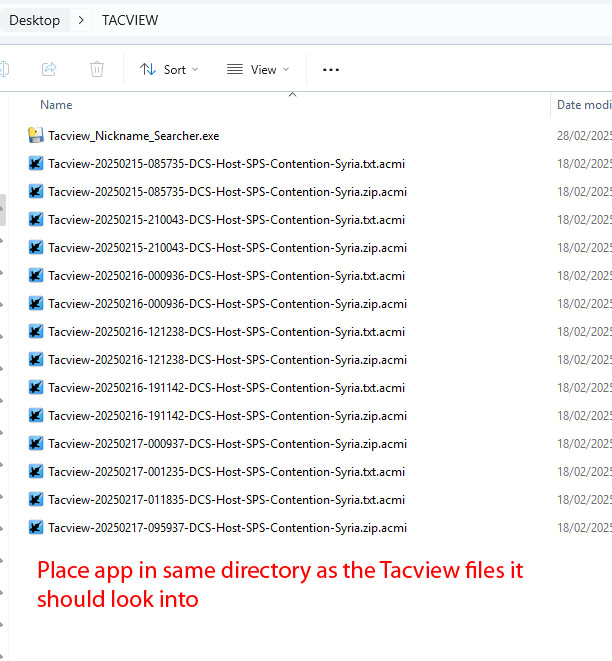The height and width of the screenshot is (661, 612).
Task: Click the TACVIEW breadcrumb in the address bar
Action: point(130,20)
